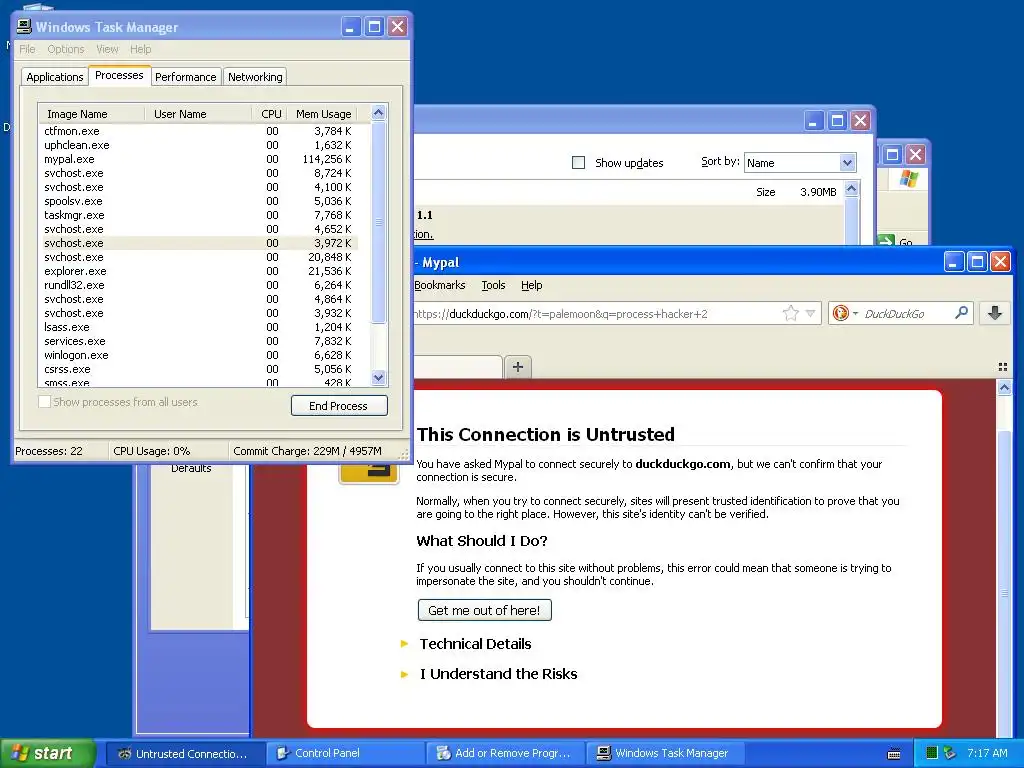Screen dimensions: 1024x768
Task: Open the tray keyboard icon
Action: (895, 754)
